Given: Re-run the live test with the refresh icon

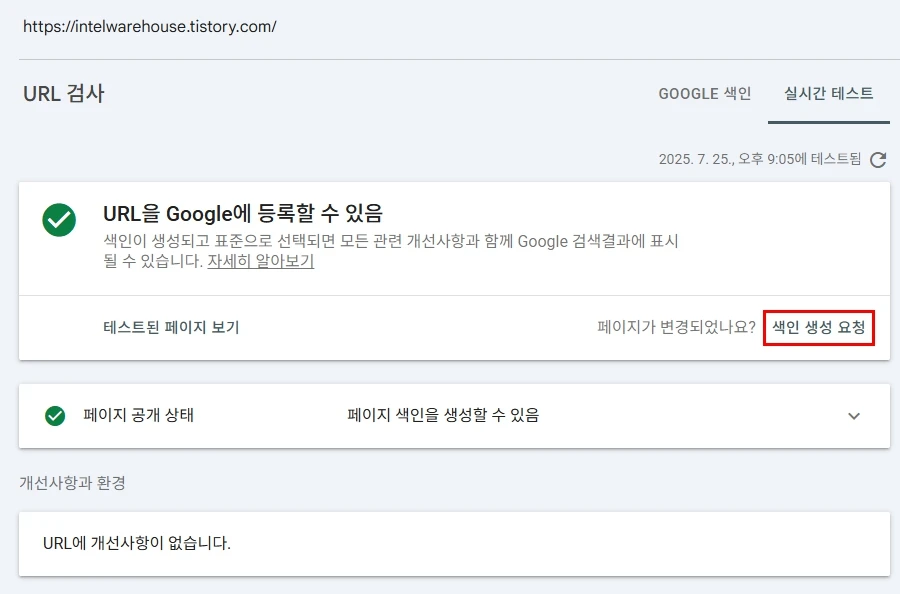Looking at the screenshot, I should point(878,158).
